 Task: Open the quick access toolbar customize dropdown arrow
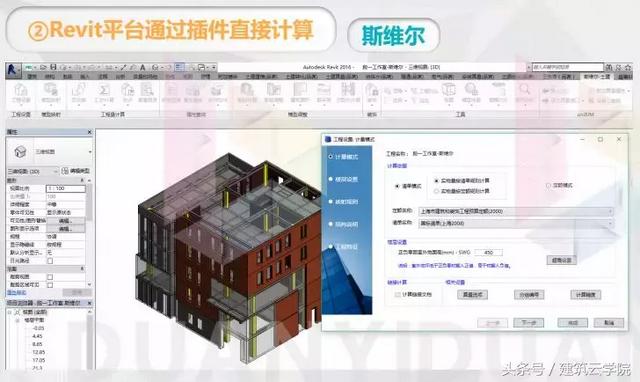tap(214, 67)
